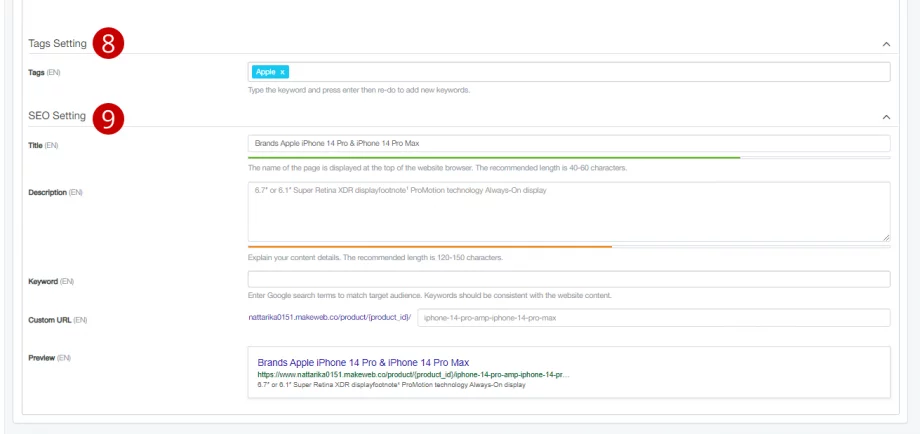Viewport: 920px width, 434px height.
Task: Click the Title length green progress bar
Action: (x=494, y=157)
